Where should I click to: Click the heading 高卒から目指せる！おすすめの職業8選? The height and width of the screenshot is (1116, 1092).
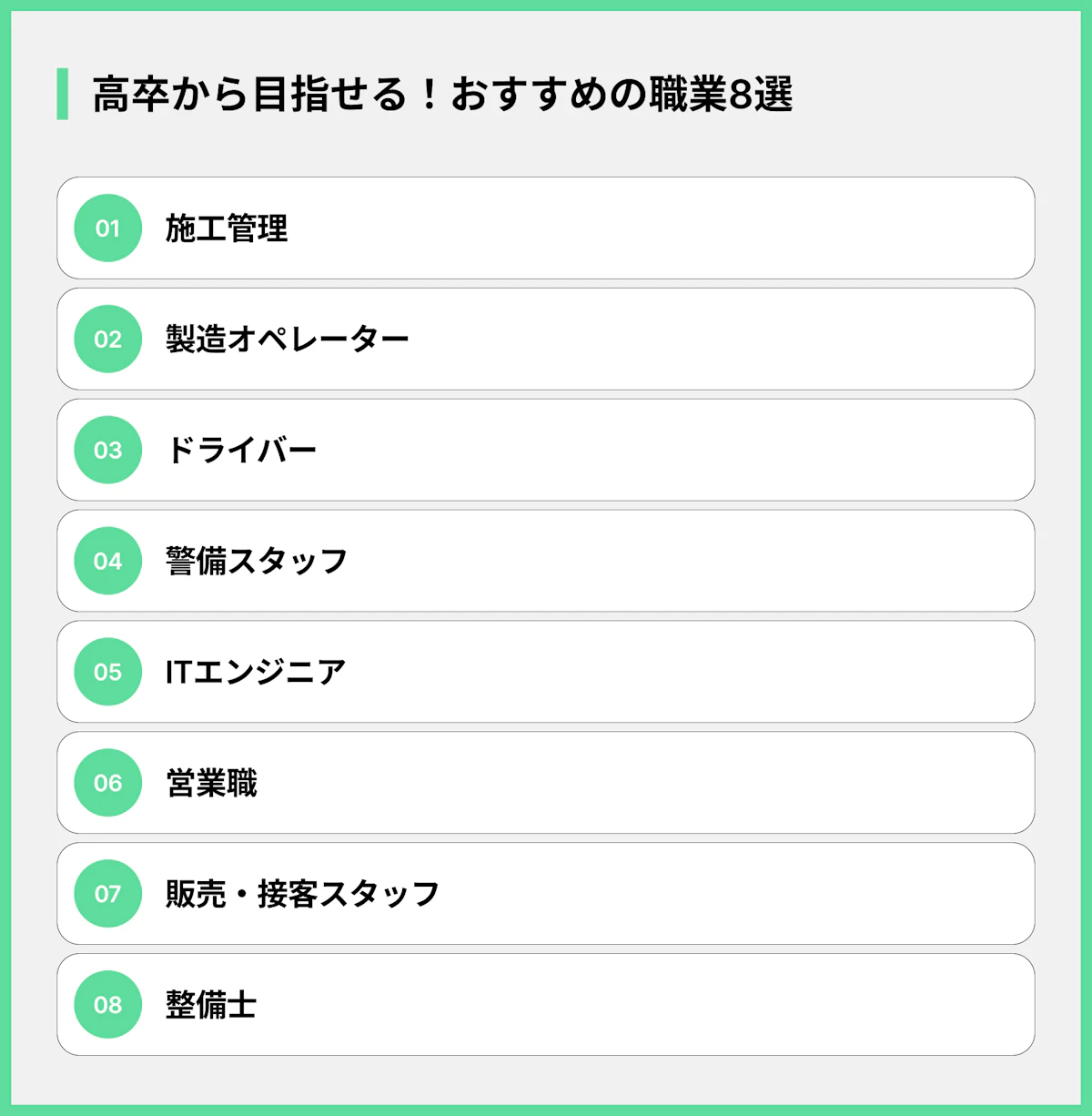(442, 95)
